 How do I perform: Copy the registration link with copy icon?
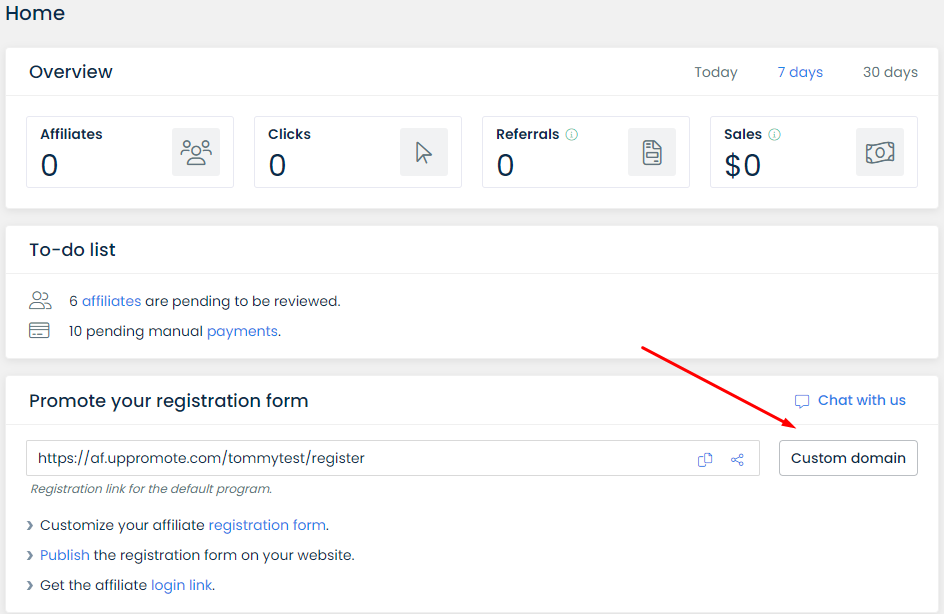coord(705,459)
